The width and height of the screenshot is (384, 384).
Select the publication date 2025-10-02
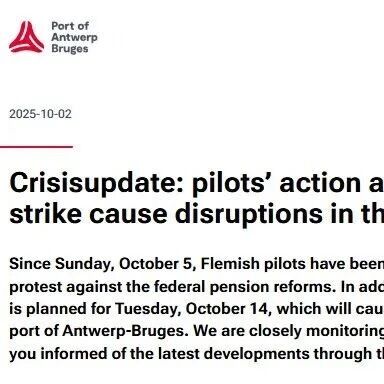(40, 114)
